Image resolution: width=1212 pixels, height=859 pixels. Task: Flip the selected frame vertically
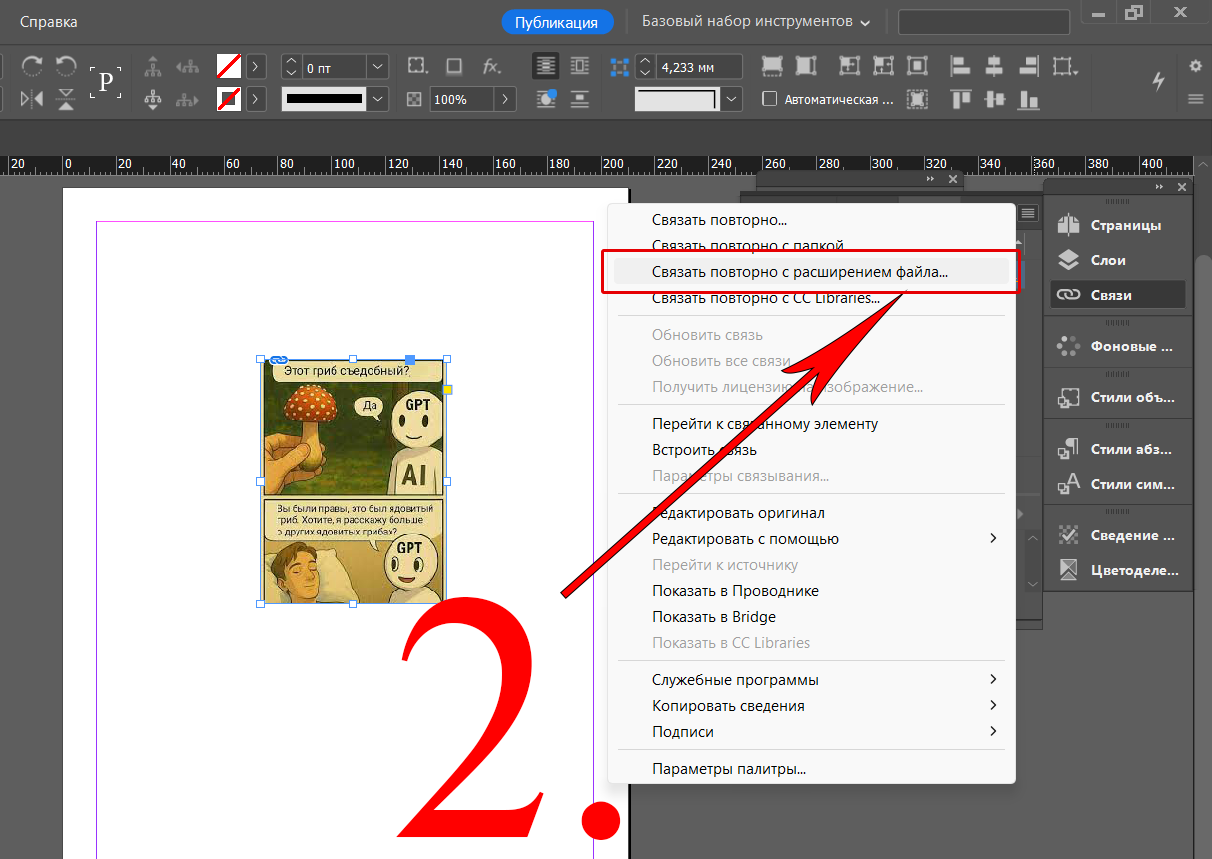pyautogui.click(x=66, y=99)
